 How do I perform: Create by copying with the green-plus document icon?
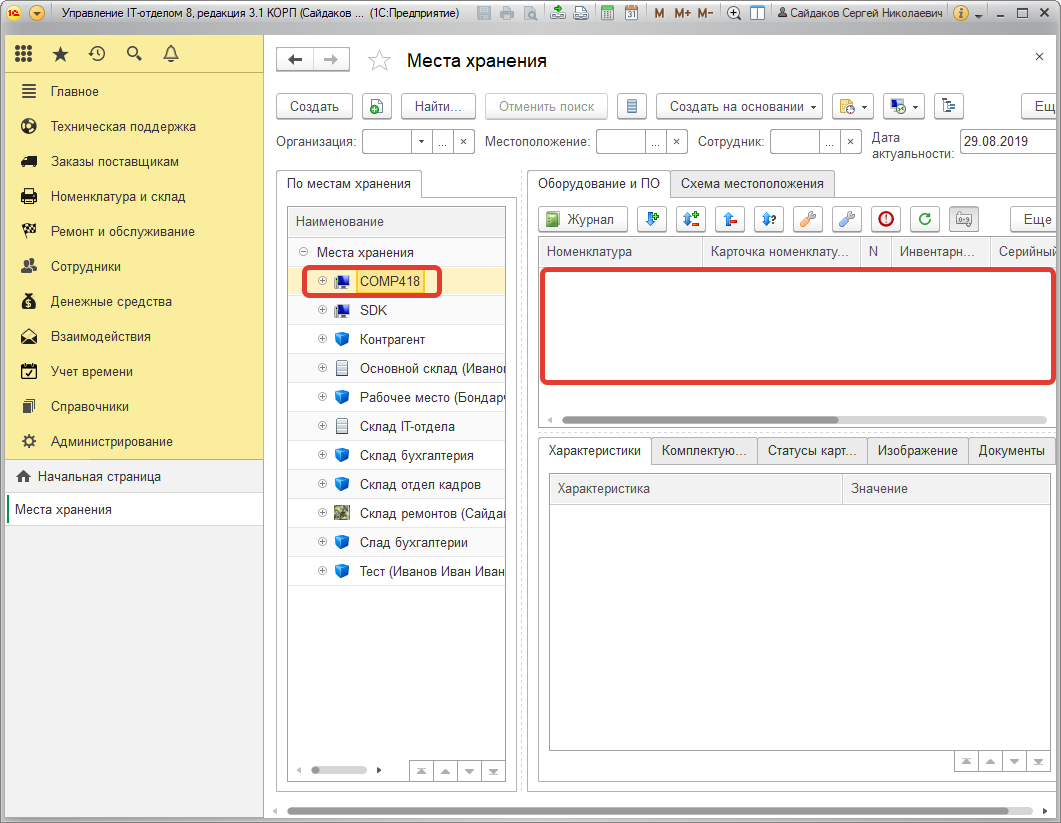pyautogui.click(x=377, y=106)
